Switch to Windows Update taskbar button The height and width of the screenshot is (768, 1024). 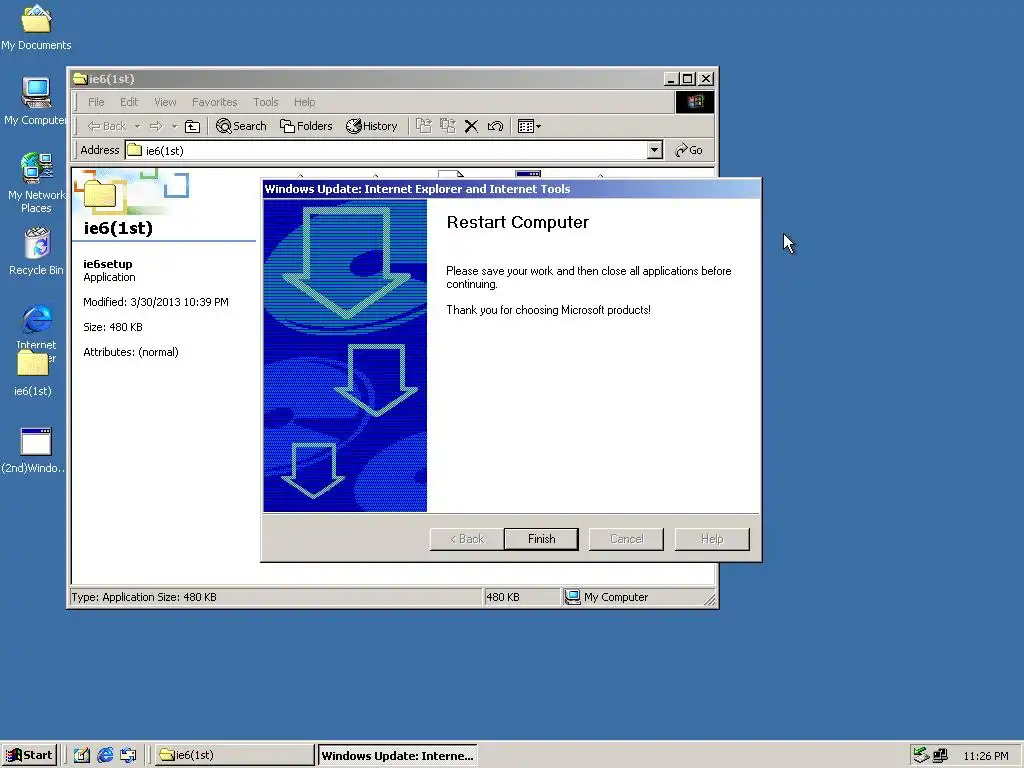[x=397, y=756]
